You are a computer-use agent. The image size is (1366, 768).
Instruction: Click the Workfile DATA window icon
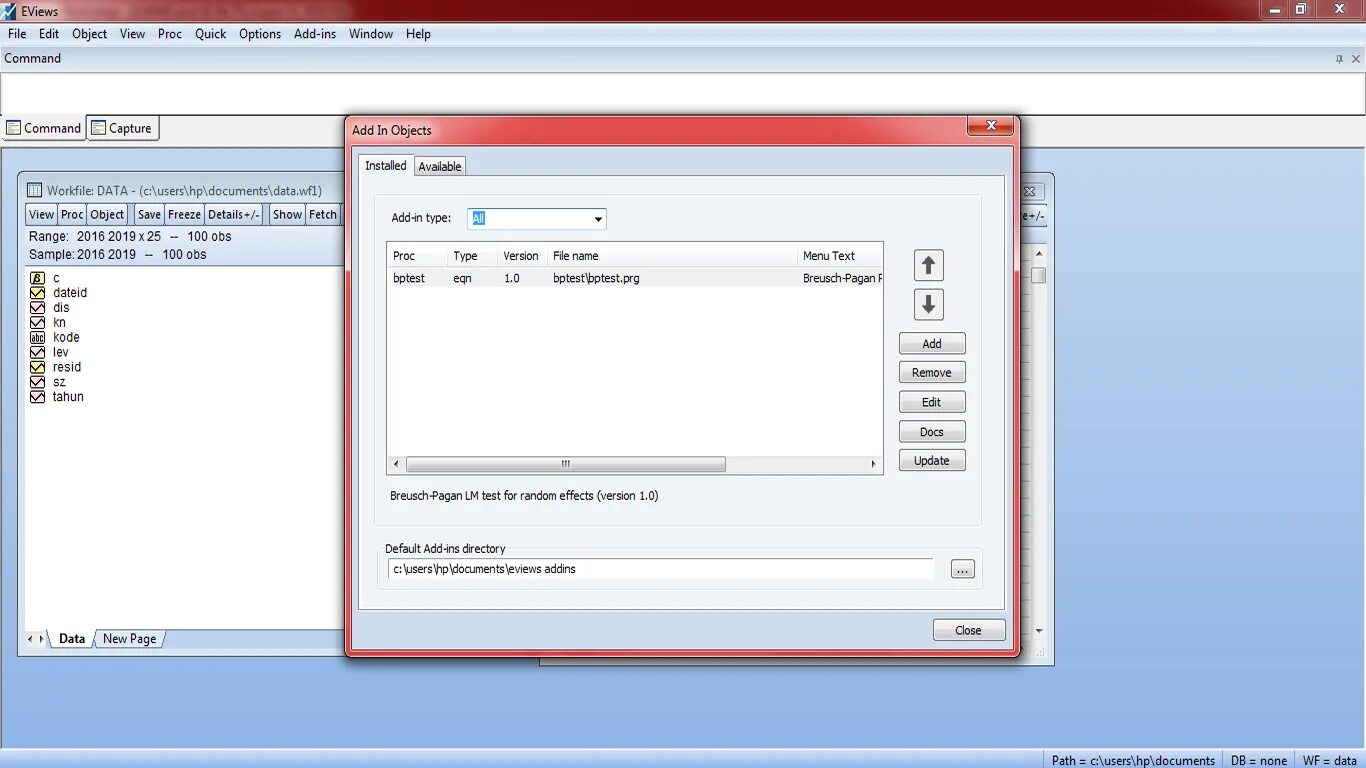(x=34, y=190)
